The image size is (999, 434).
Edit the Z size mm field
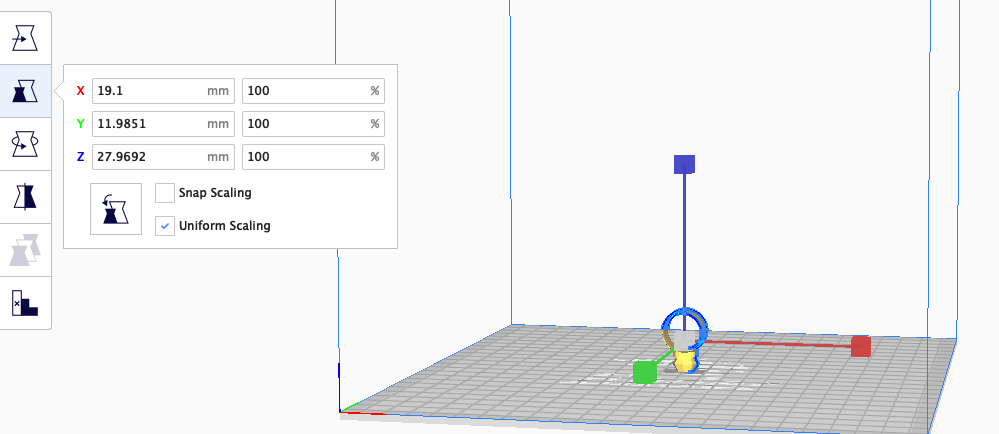[163, 157]
